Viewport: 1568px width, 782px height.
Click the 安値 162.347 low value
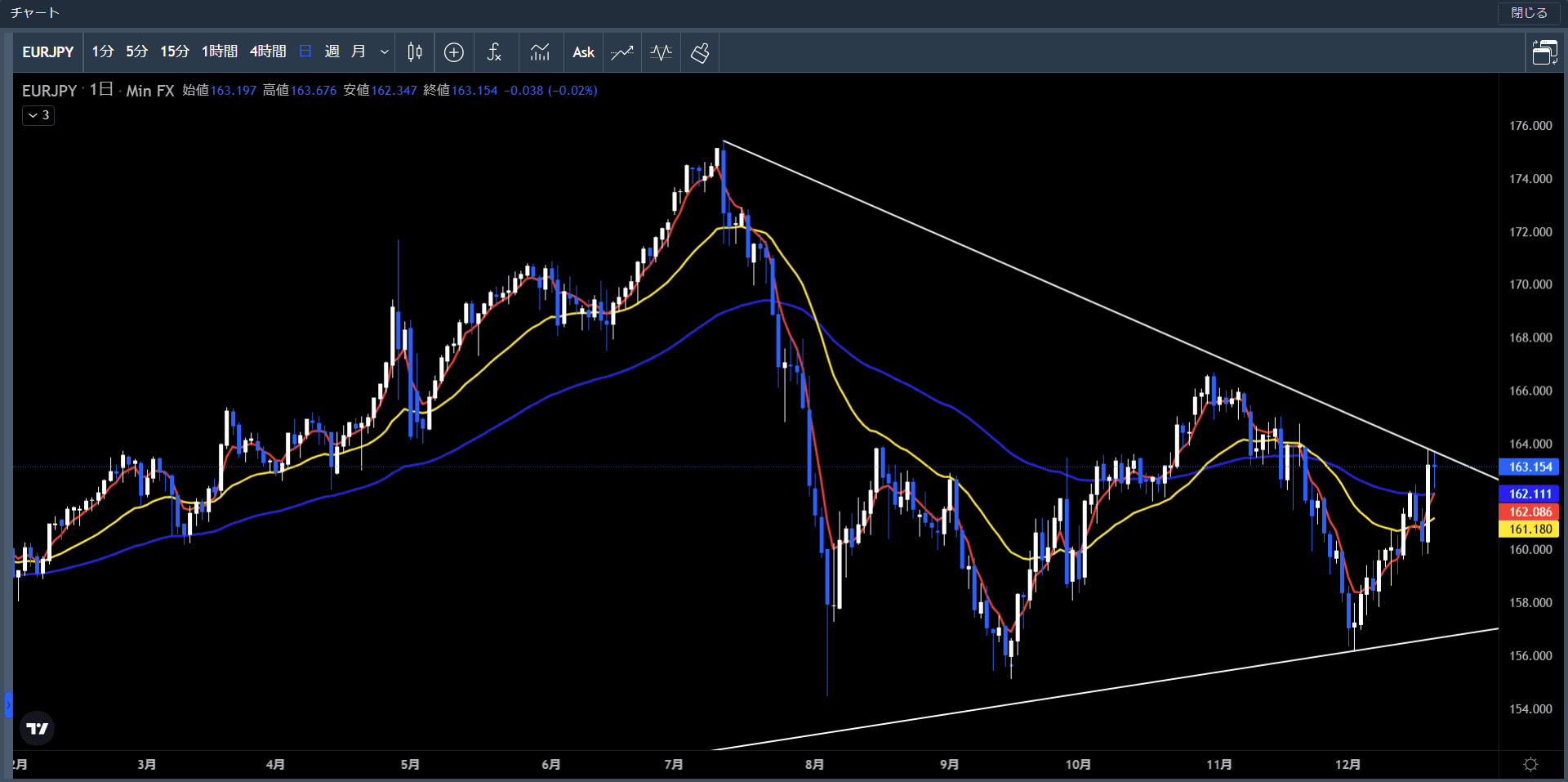[x=380, y=91]
